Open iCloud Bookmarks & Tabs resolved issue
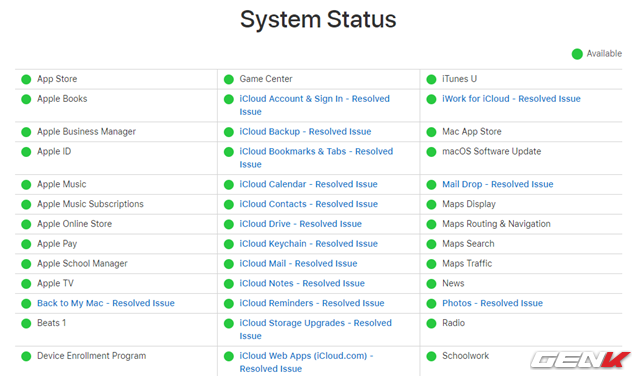 pos(316,158)
